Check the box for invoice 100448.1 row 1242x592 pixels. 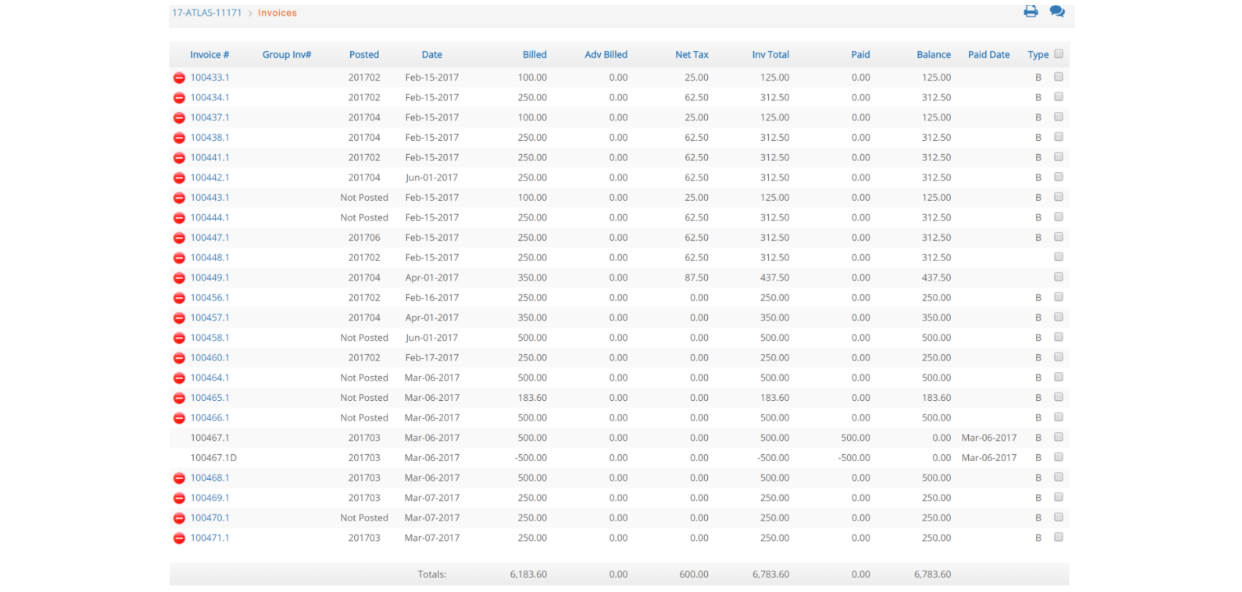click(x=1059, y=257)
